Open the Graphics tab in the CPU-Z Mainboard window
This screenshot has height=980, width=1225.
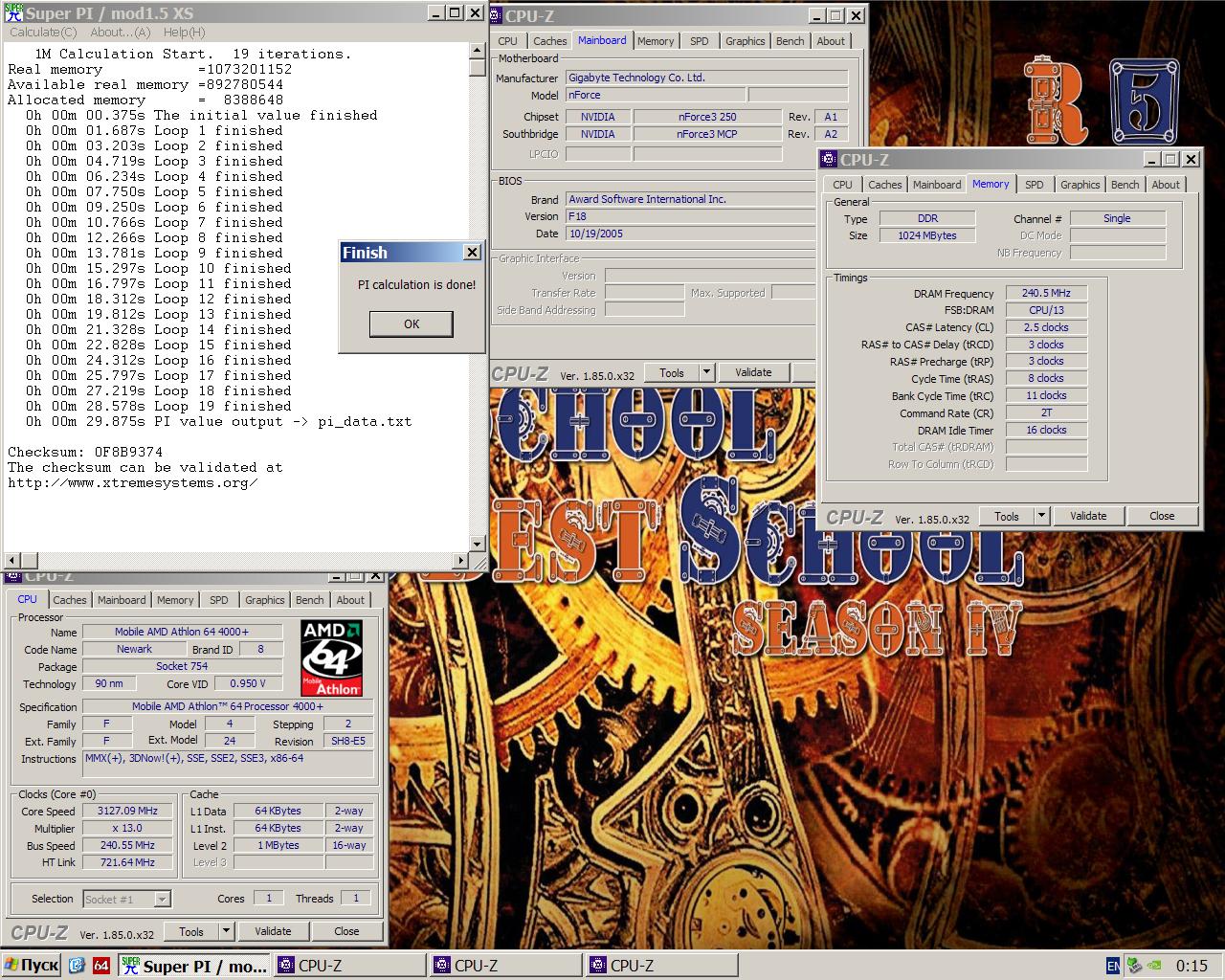[x=745, y=41]
